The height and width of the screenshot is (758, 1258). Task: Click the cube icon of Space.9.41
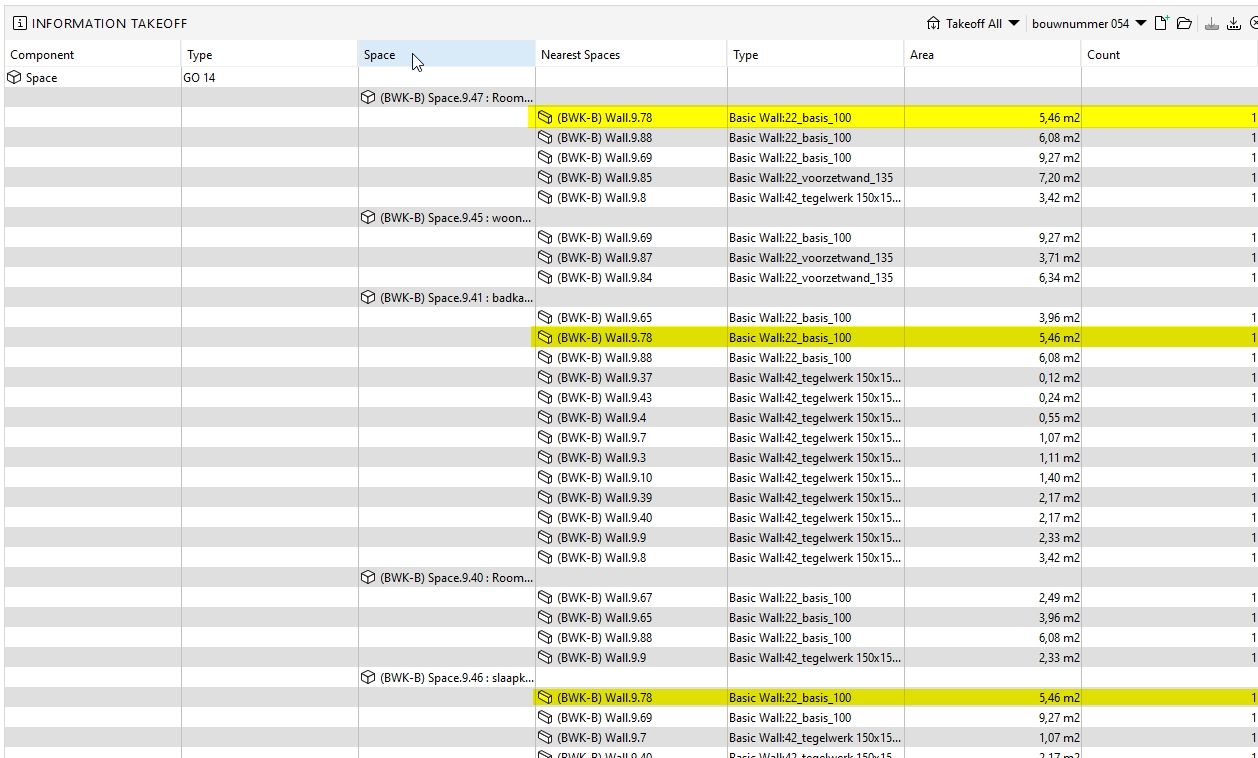tap(368, 297)
